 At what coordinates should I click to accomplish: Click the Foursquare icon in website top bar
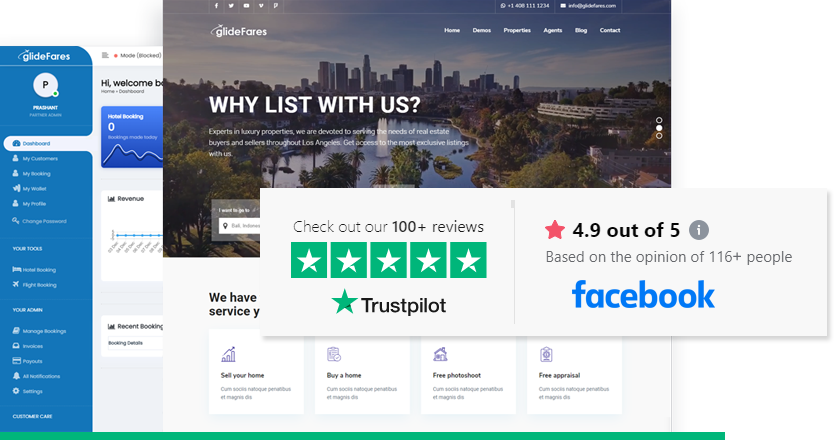276,6
